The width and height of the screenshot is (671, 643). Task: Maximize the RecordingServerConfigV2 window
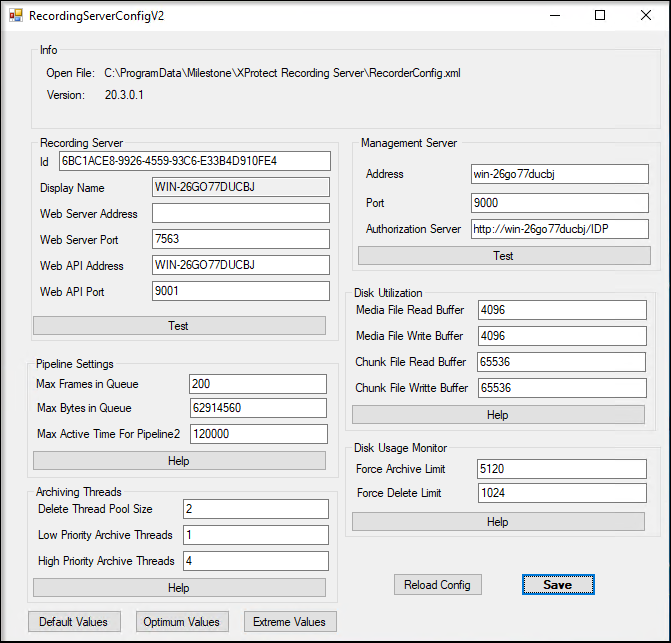point(600,16)
